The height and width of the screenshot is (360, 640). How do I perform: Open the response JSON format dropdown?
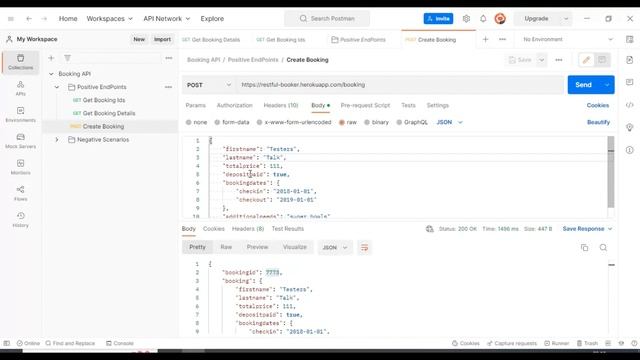(335, 248)
